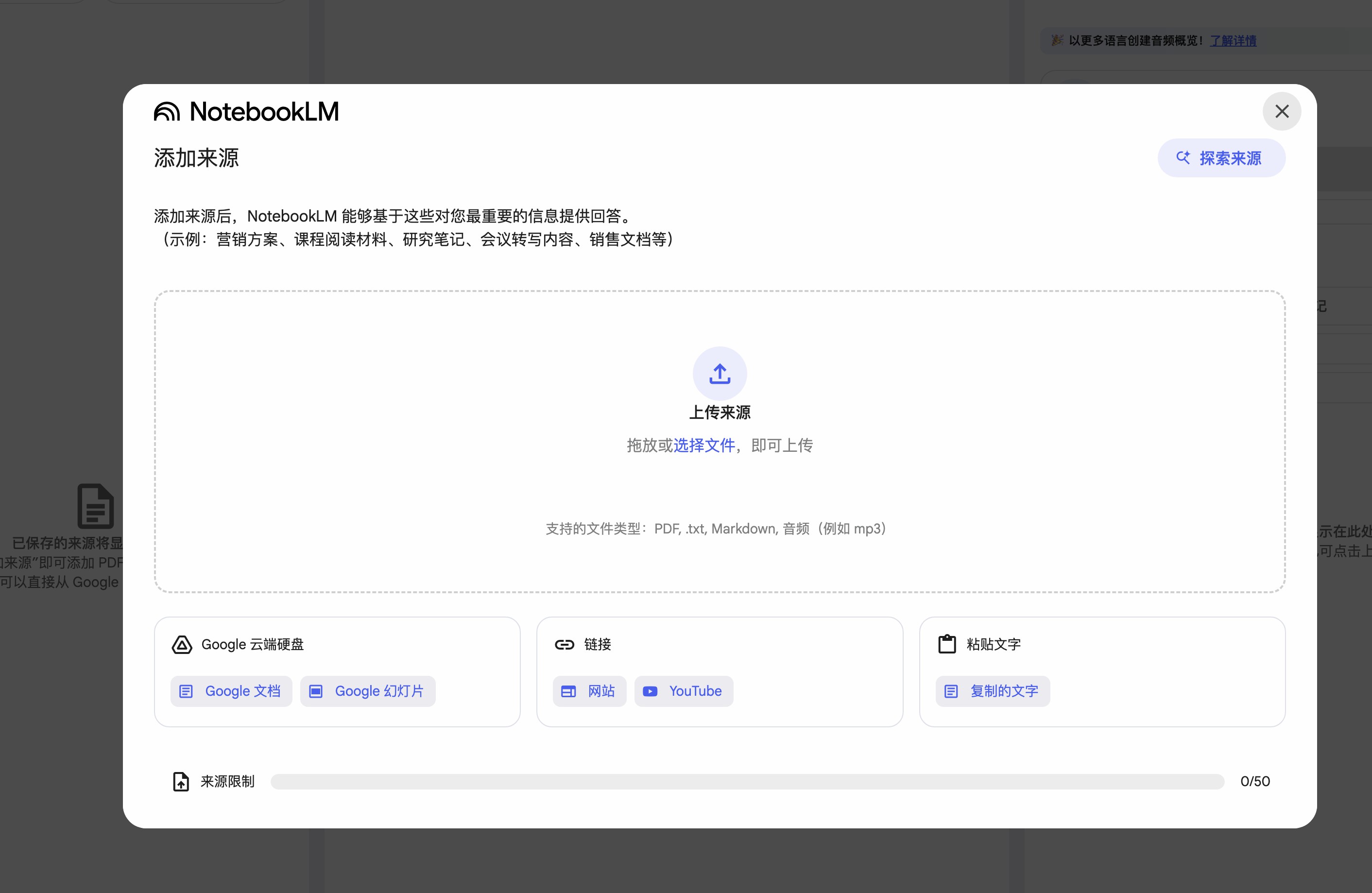Click the sparkle search icon in 探索来源

(x=1183, y=157)
